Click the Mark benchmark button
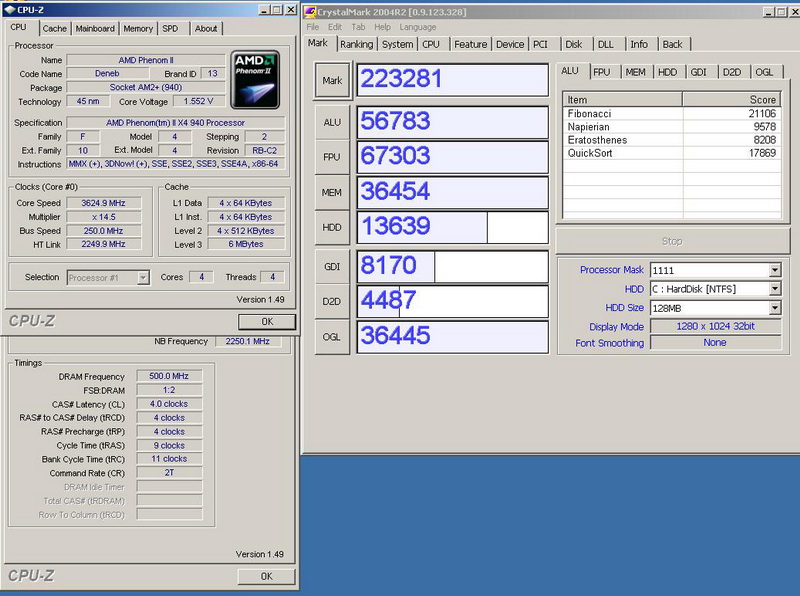The image size is (800, 596). [x=332, y=80]
